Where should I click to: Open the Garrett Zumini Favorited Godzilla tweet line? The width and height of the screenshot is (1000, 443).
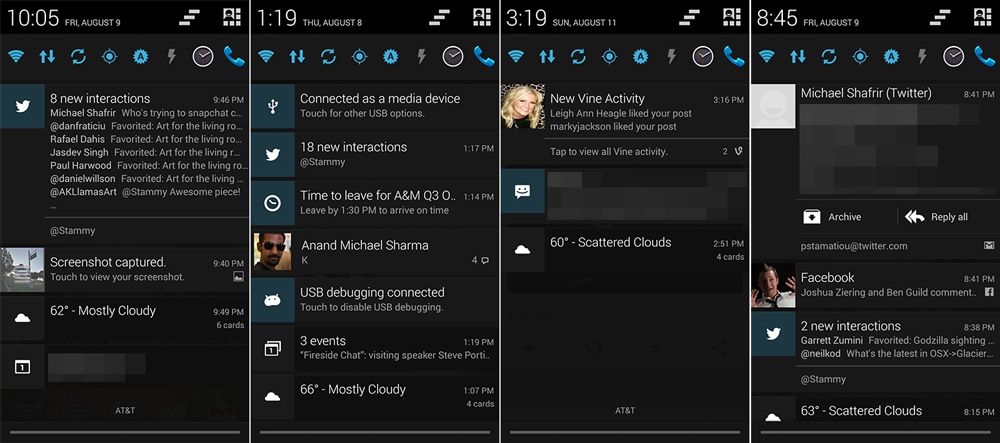point(897,340)
